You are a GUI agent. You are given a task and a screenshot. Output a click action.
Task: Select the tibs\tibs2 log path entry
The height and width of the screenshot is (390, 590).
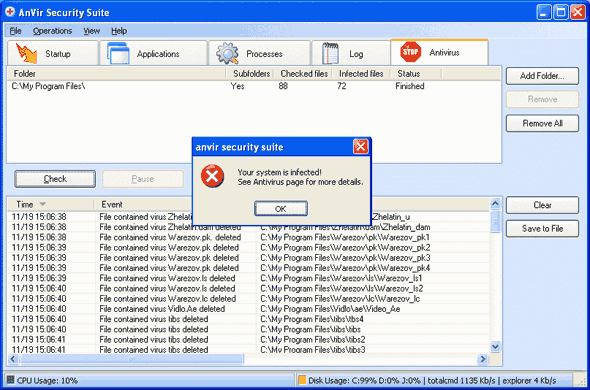(x=313, y=339)
